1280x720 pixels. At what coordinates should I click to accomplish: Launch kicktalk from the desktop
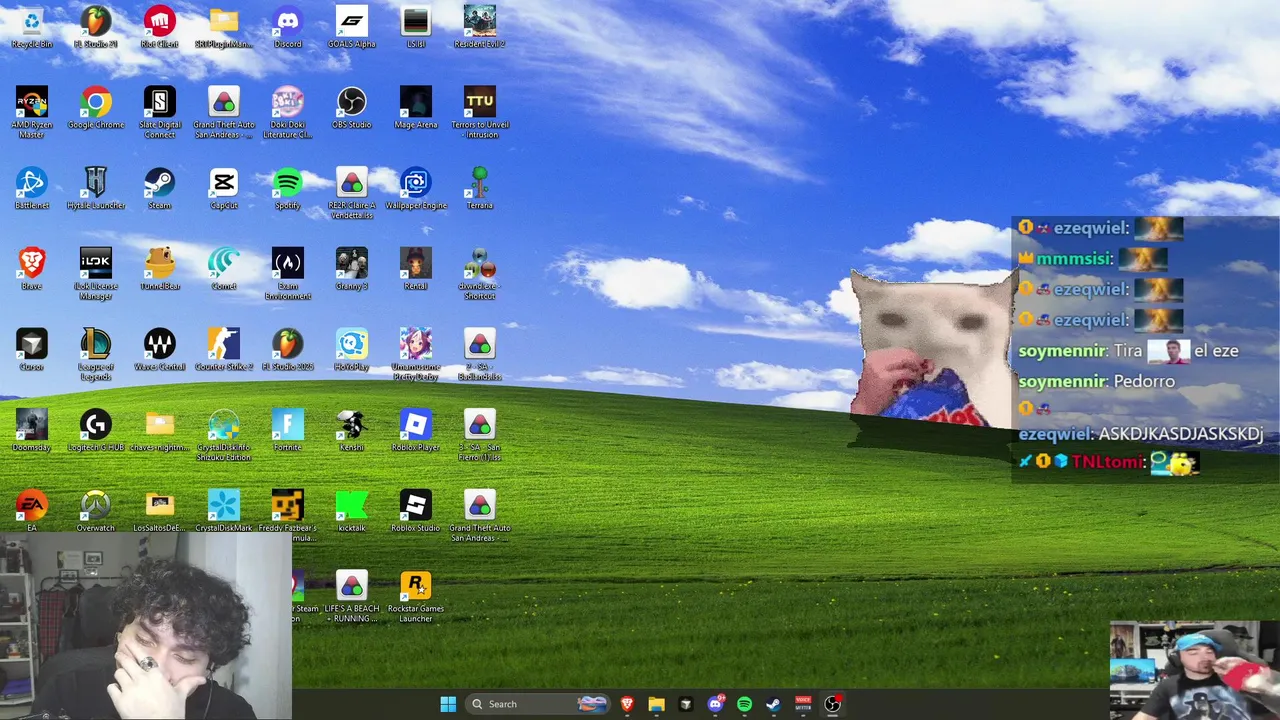351,512
